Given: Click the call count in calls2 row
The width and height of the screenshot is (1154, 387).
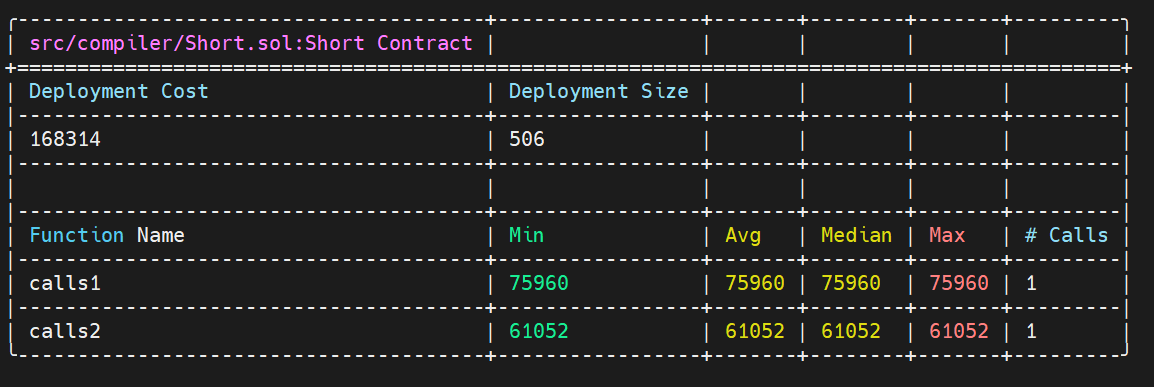Looking at the screenshot, I should [1031, 331].
